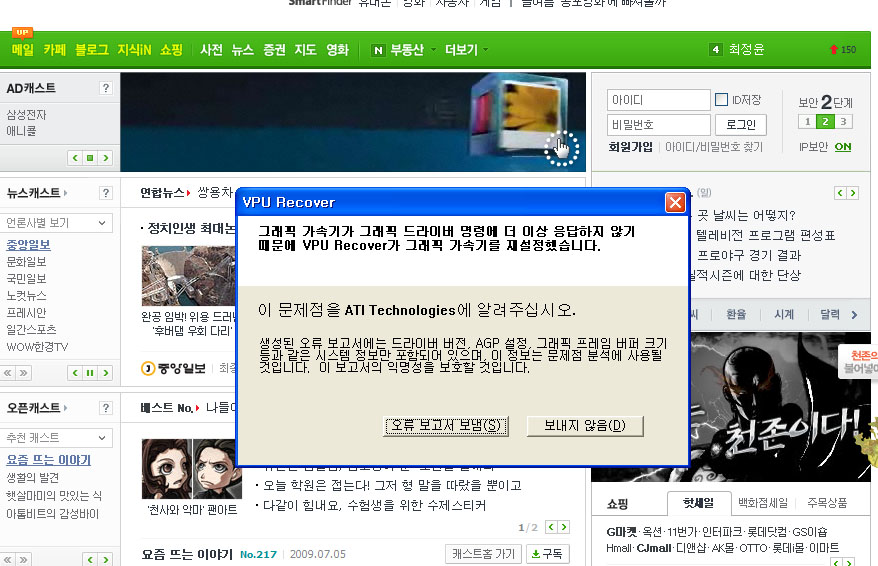
Task: Select 국민일보 in the press list
Action: pos(26,278)
